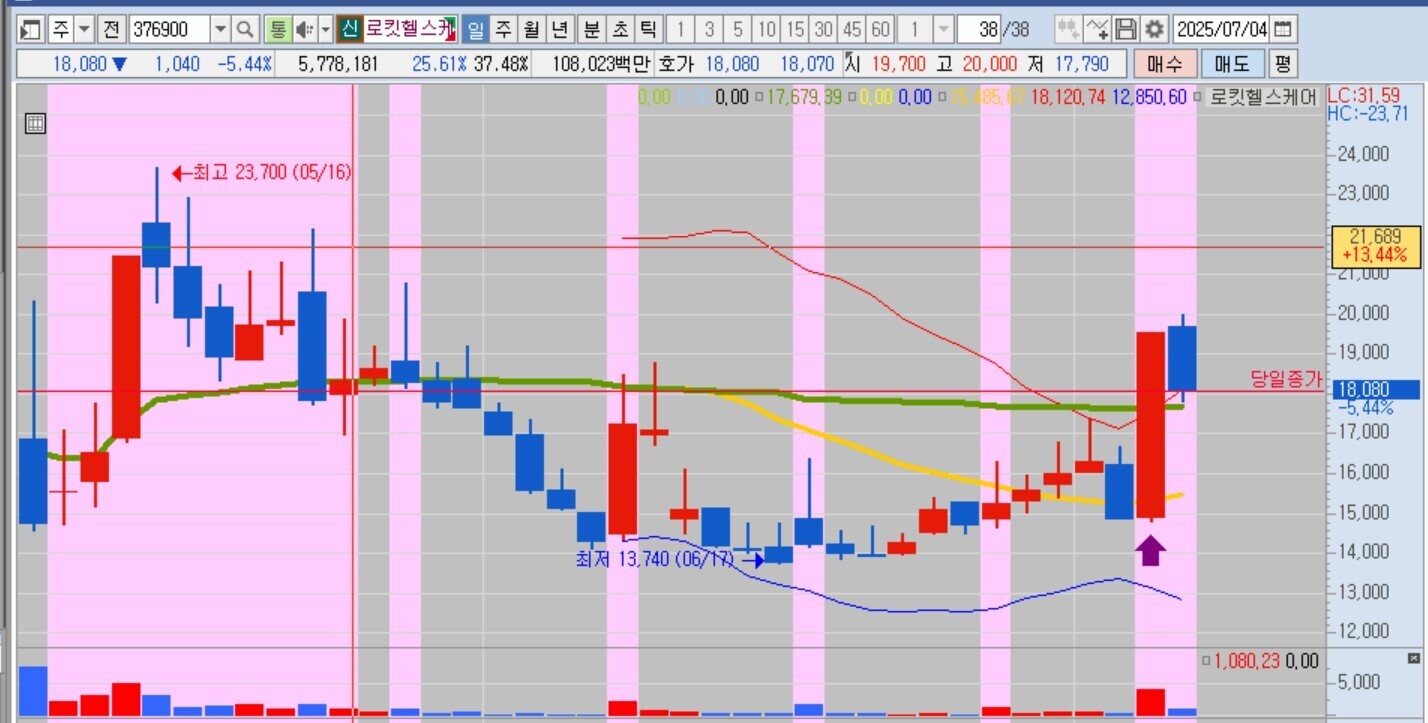This screenshot has height=723, width=1428.
Task: Click the grid table icon on chart
Action: [x=34, y=124]
